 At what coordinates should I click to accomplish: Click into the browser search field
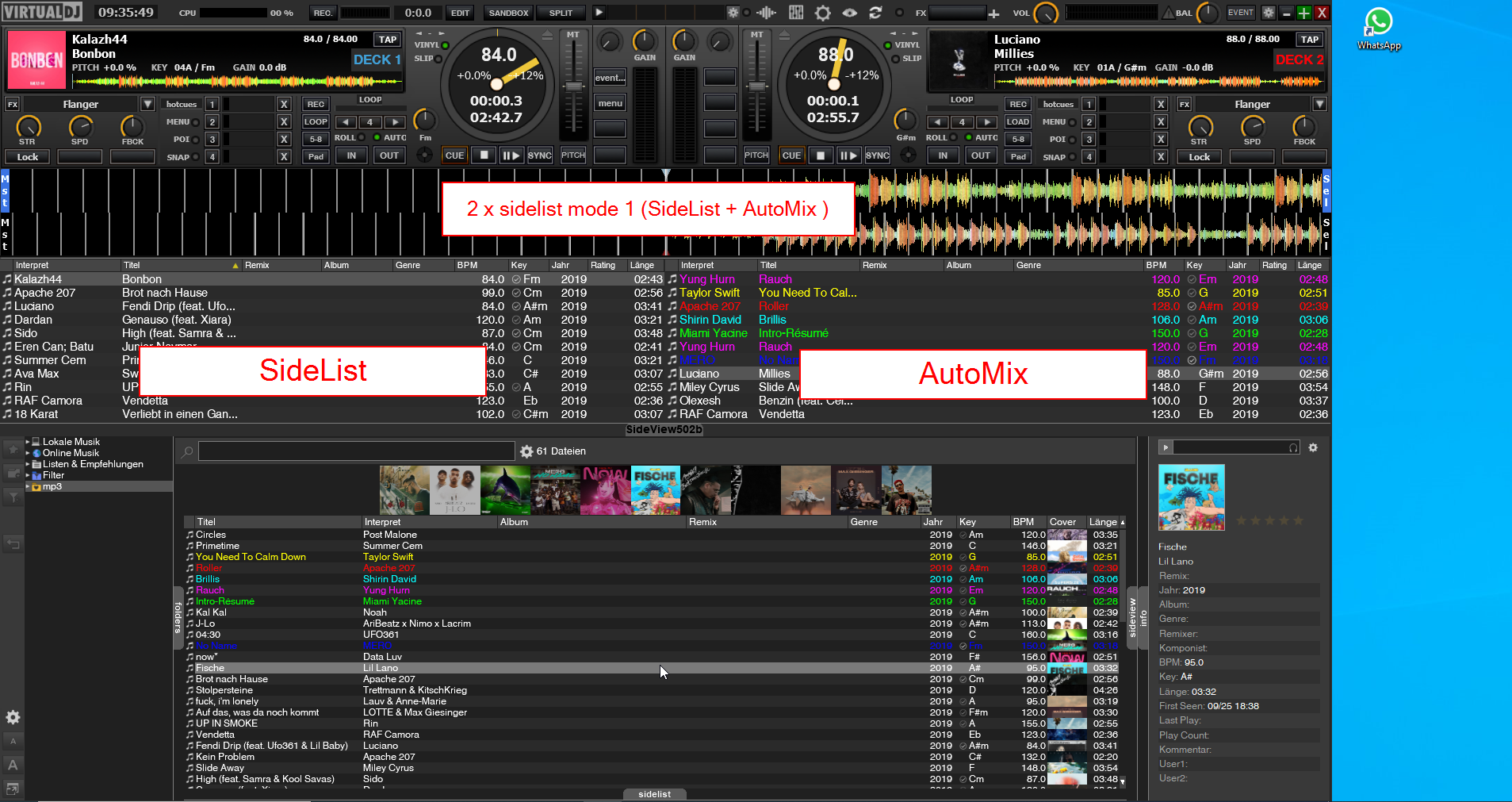[357, 451]
